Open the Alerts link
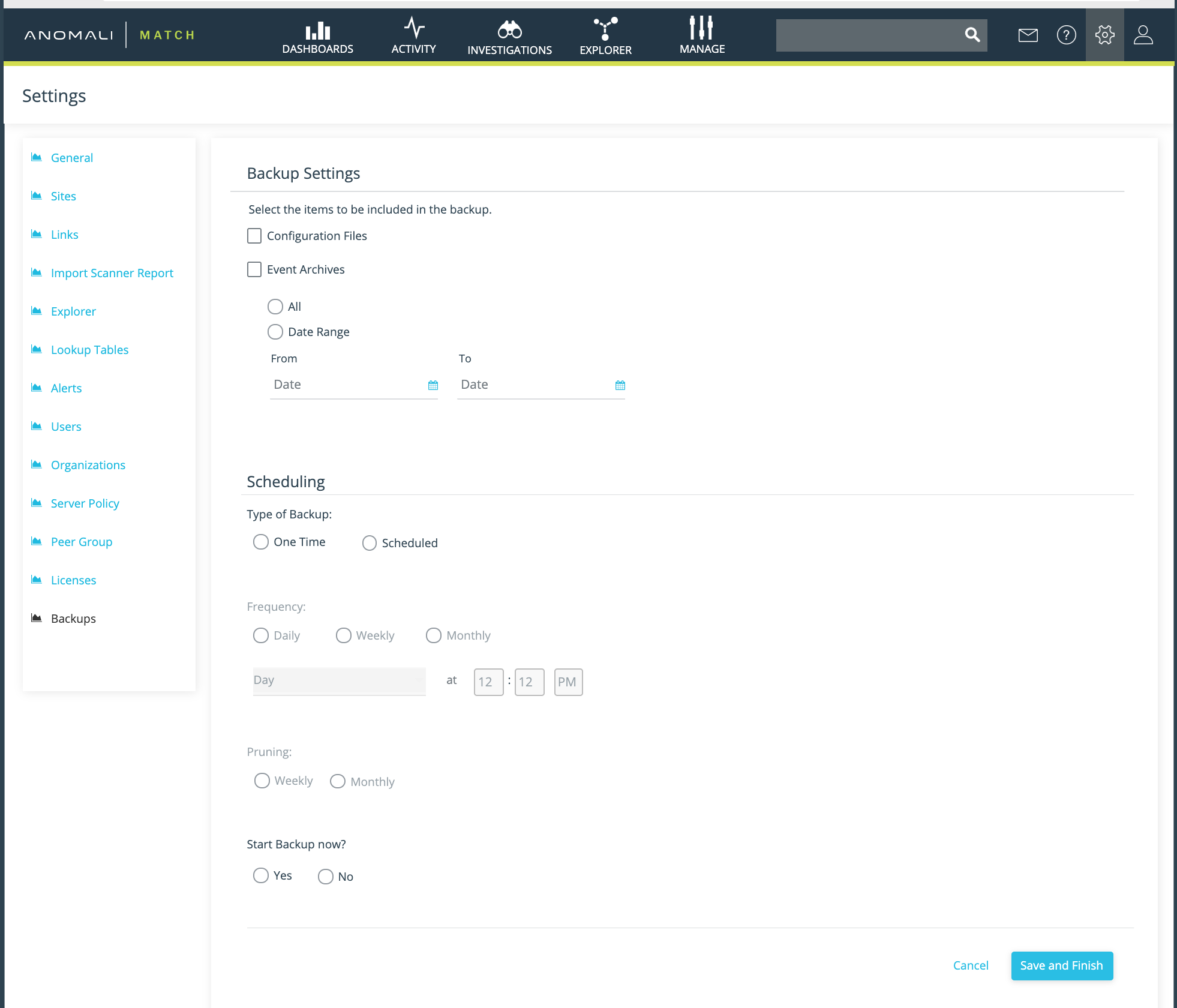The width and height of the screenshot is (1177, 1008). tap(66, 388)
